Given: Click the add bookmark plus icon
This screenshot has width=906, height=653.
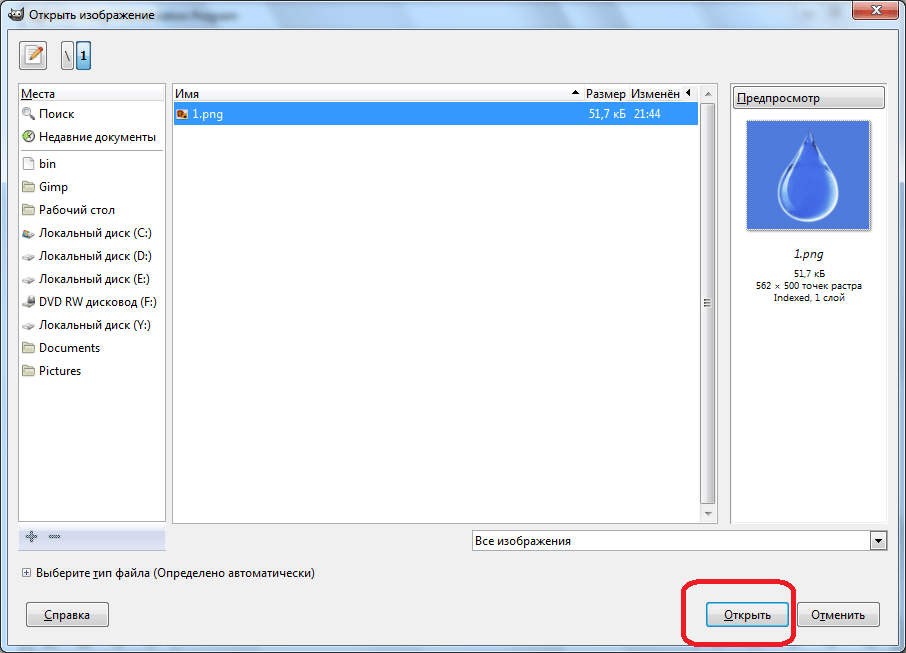Looking at the screenshot, I should 31,537.
